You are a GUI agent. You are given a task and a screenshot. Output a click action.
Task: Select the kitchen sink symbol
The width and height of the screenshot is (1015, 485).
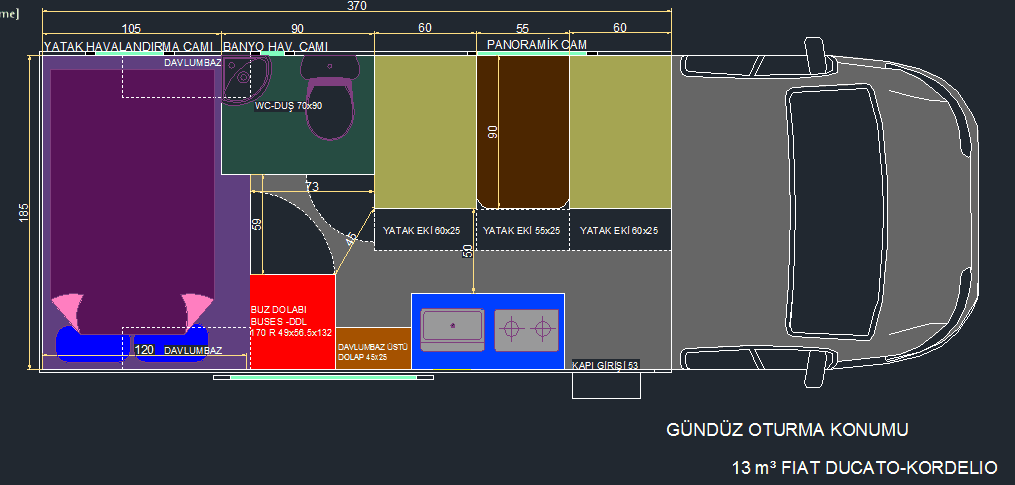[x=453, y=328]
